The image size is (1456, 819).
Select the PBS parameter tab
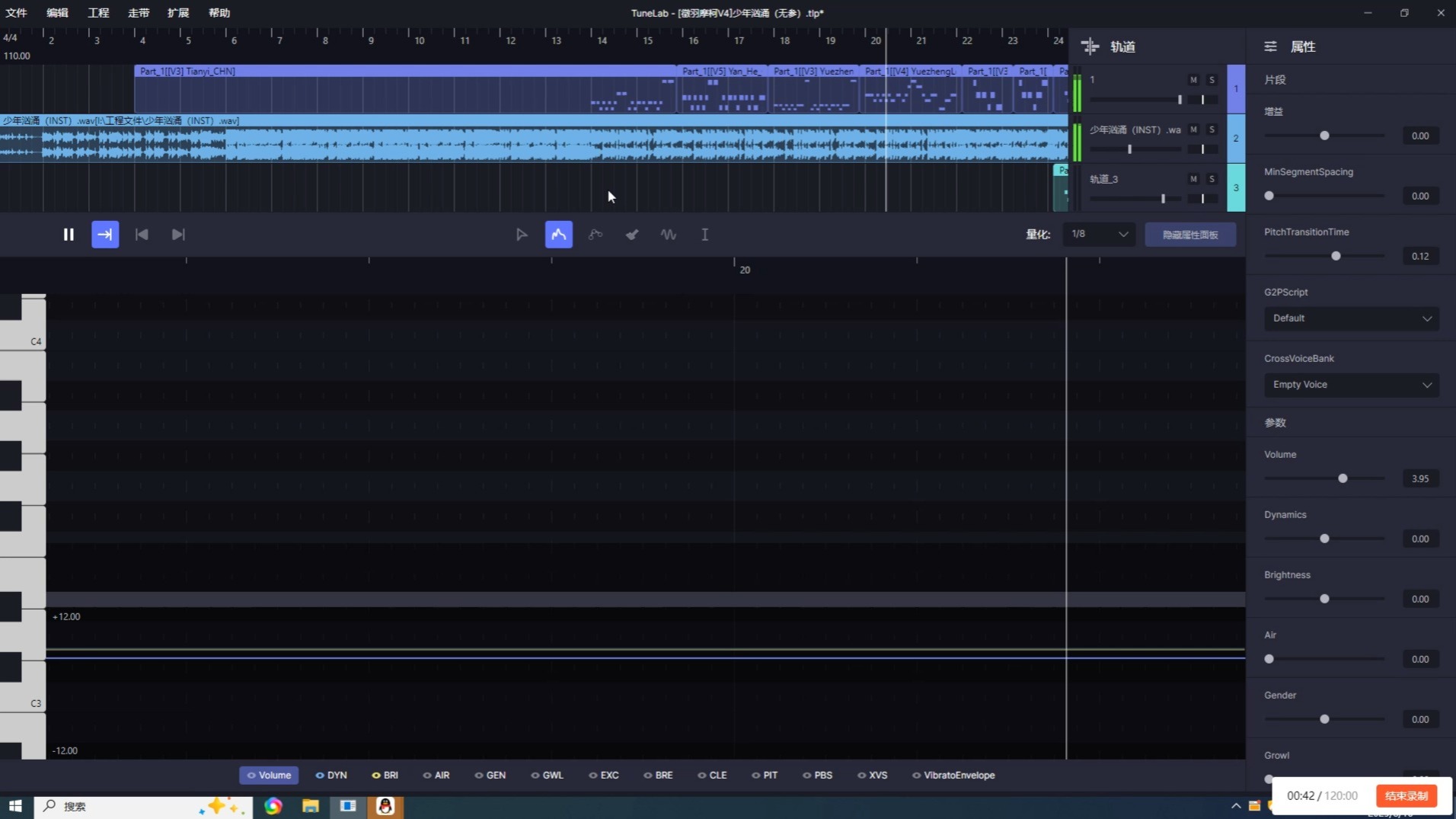pos(817,776)
